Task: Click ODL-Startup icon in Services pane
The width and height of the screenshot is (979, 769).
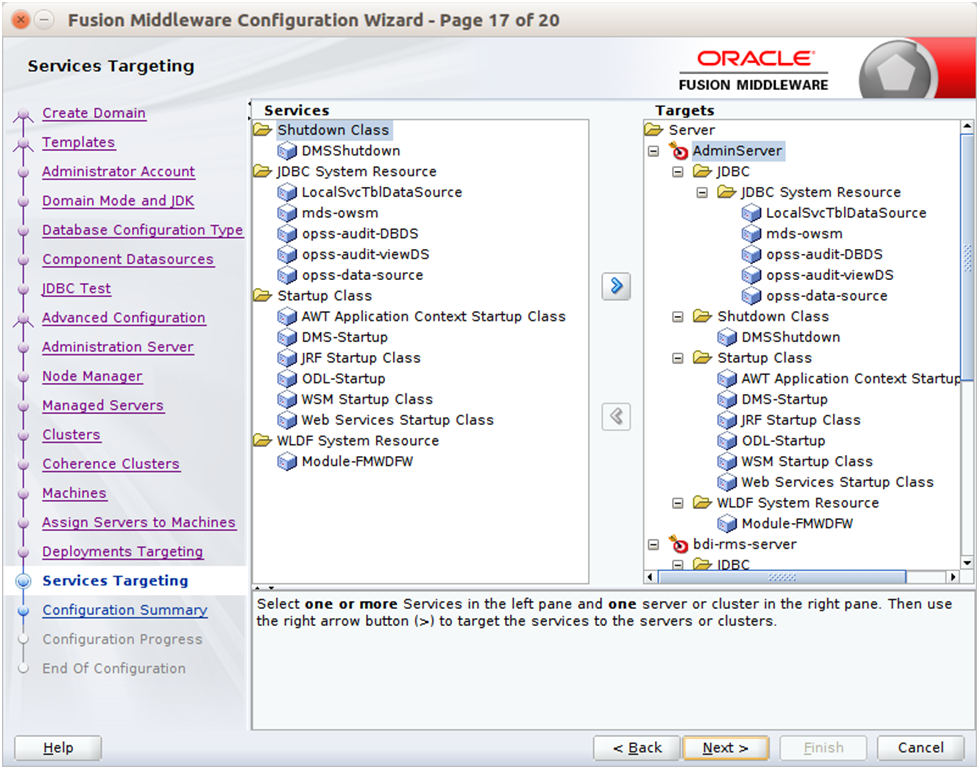Action: pos(287,379)
